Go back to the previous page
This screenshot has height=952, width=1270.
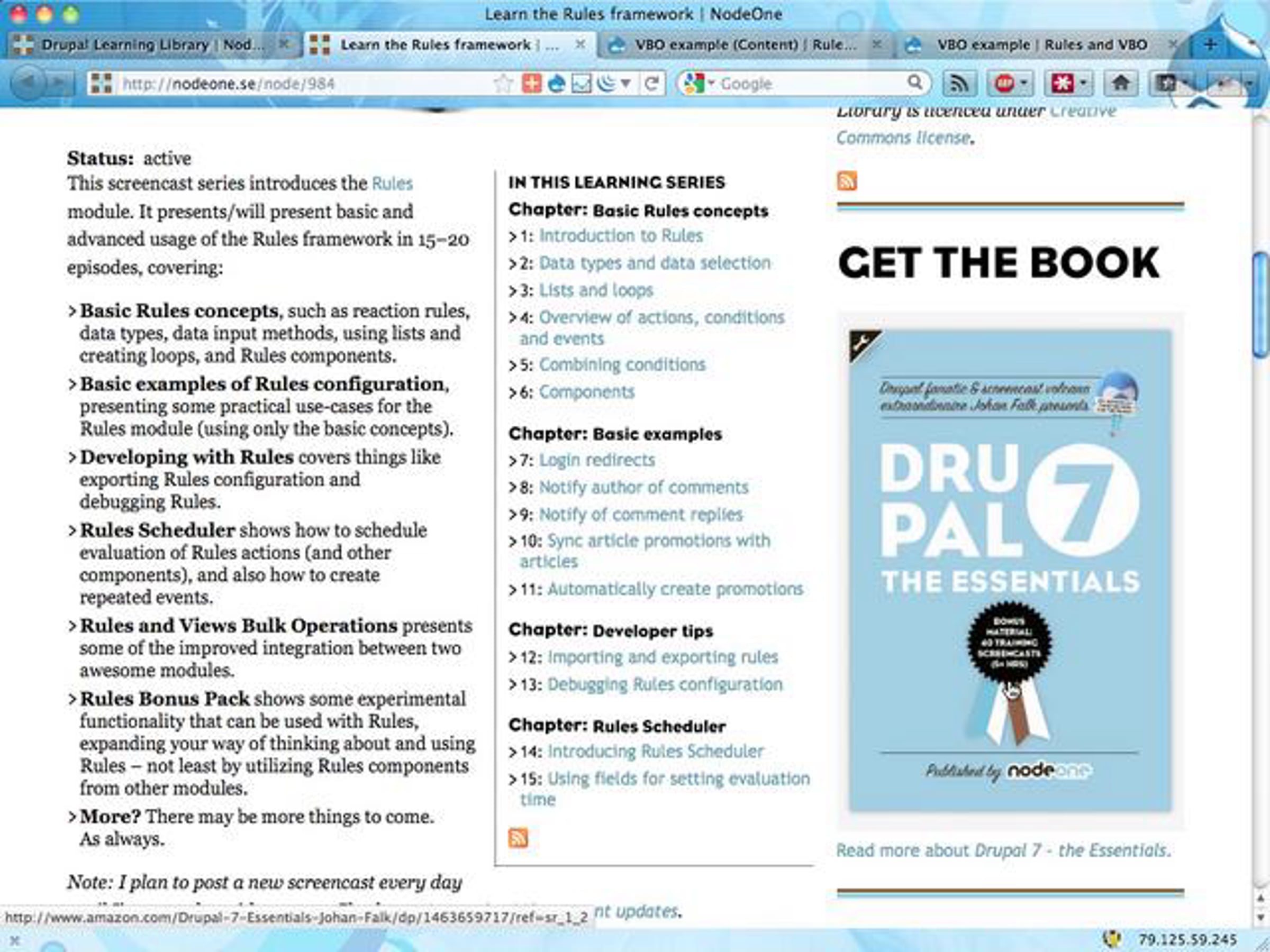click(27, 83)
